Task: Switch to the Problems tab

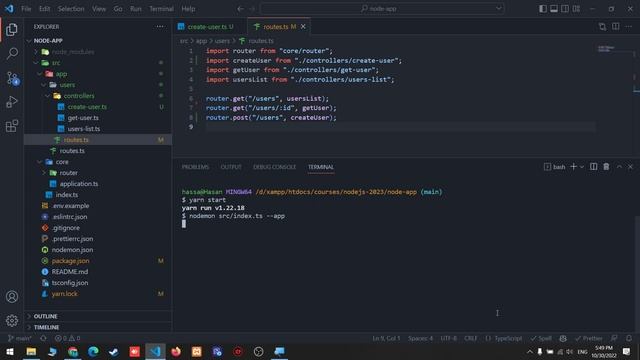Action: (x=195, y=167)
